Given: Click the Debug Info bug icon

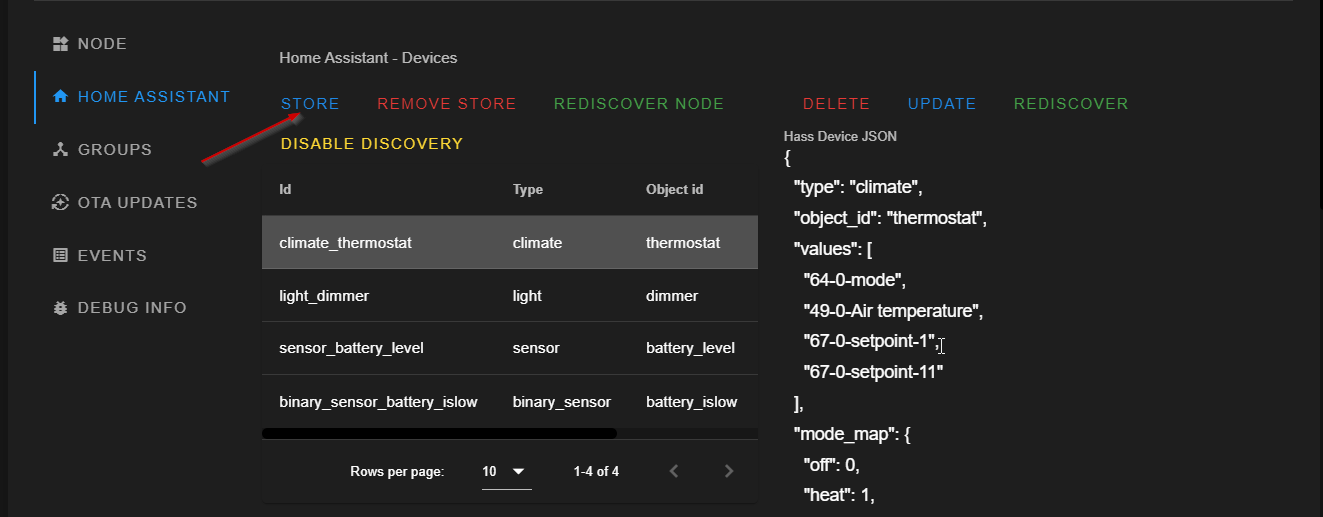Looking at the screenshot, I should (60, 308).
